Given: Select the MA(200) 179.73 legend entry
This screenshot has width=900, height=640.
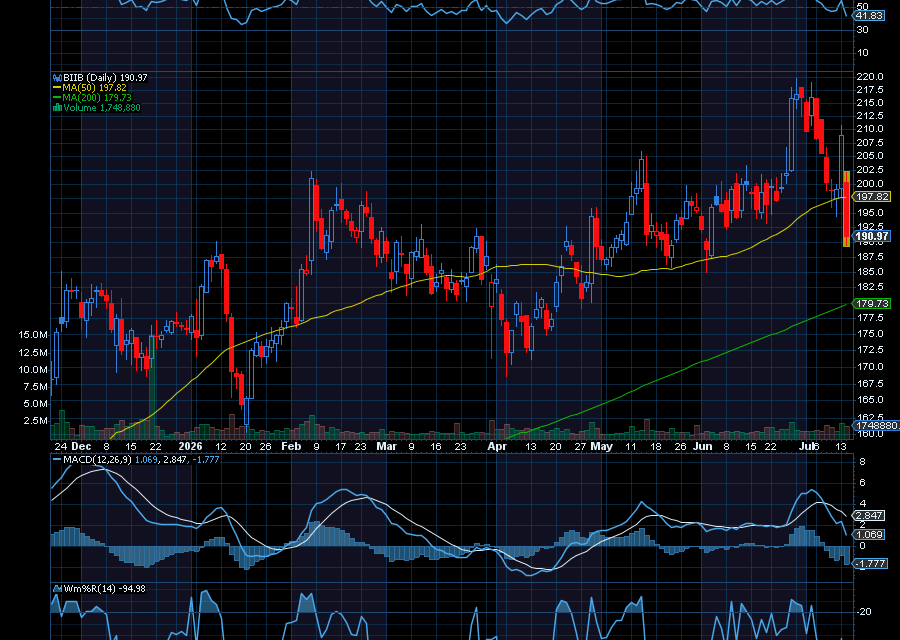Looking at the screenshot, I should (97, 98).
